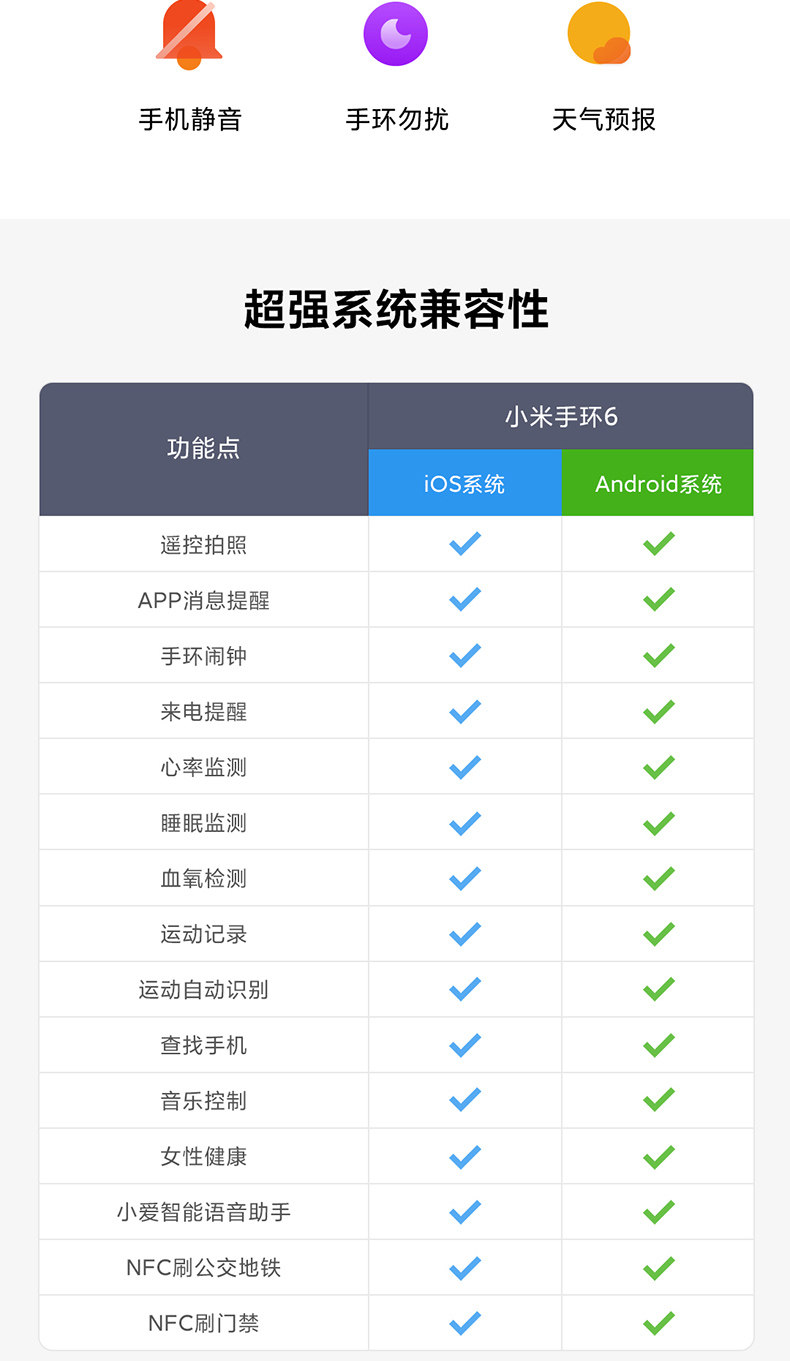Click the 手机静音 label
The image size is (790, 1361).
point(190,120)
